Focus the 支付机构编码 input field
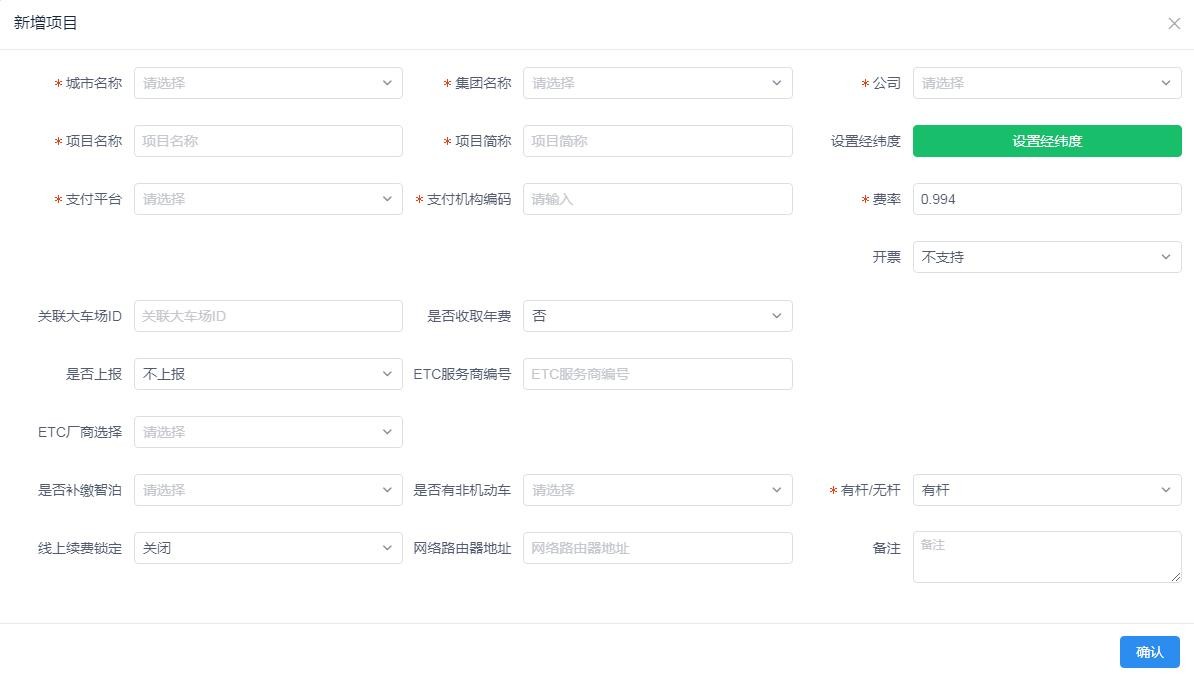 (657, 199)
